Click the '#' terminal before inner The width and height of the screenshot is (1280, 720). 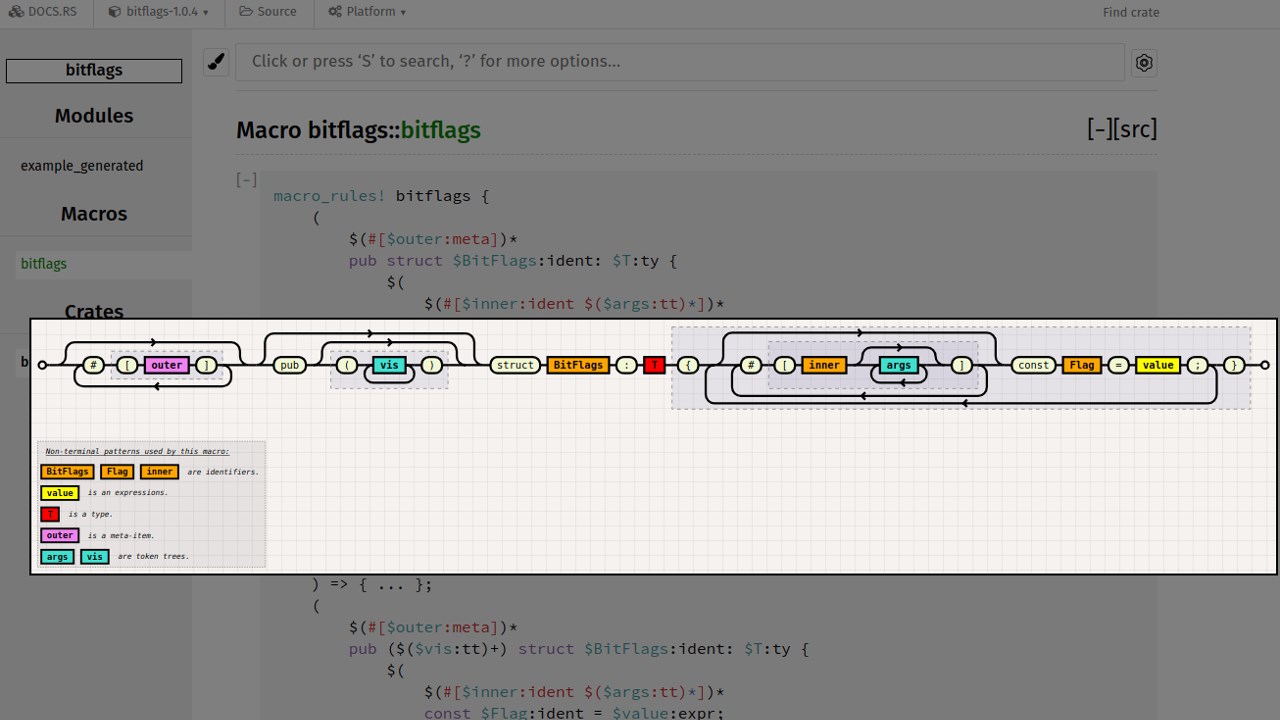[x=751, y=365]
